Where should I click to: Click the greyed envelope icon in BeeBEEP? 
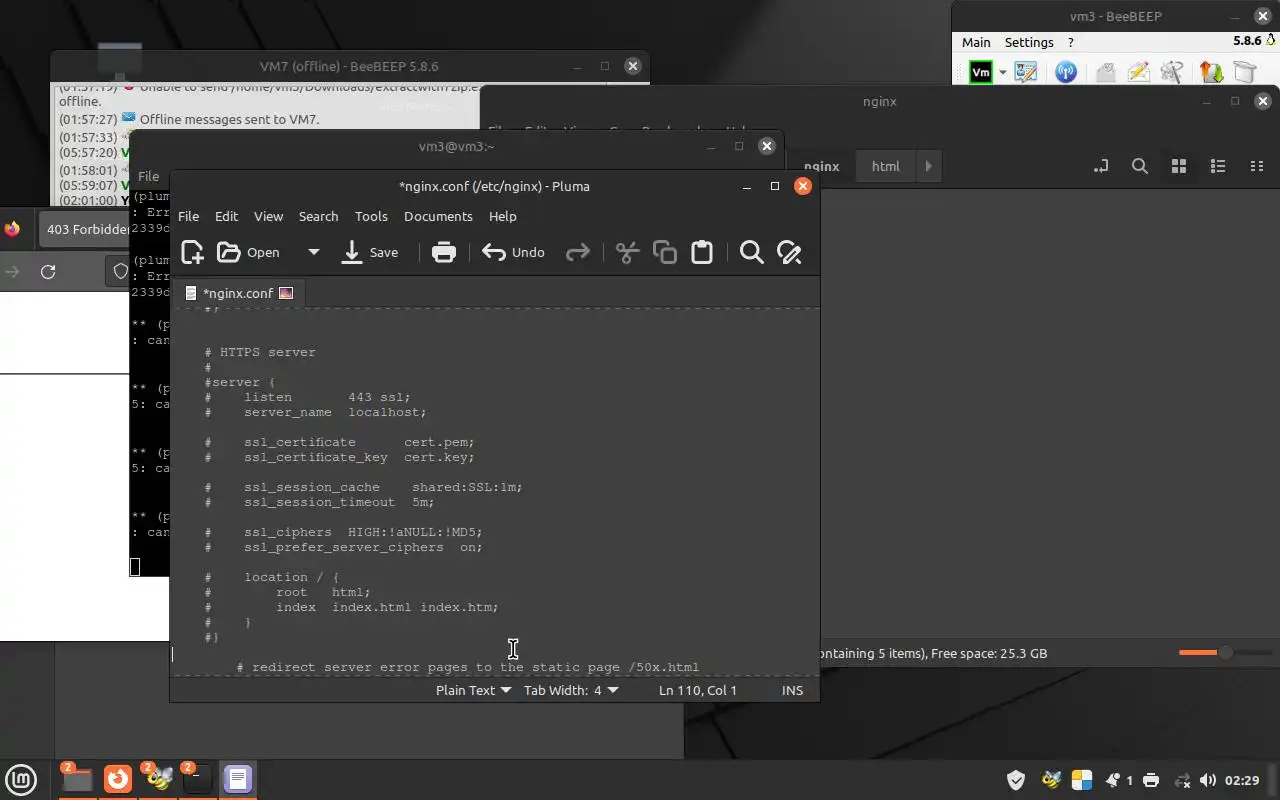click(1105, 72)
